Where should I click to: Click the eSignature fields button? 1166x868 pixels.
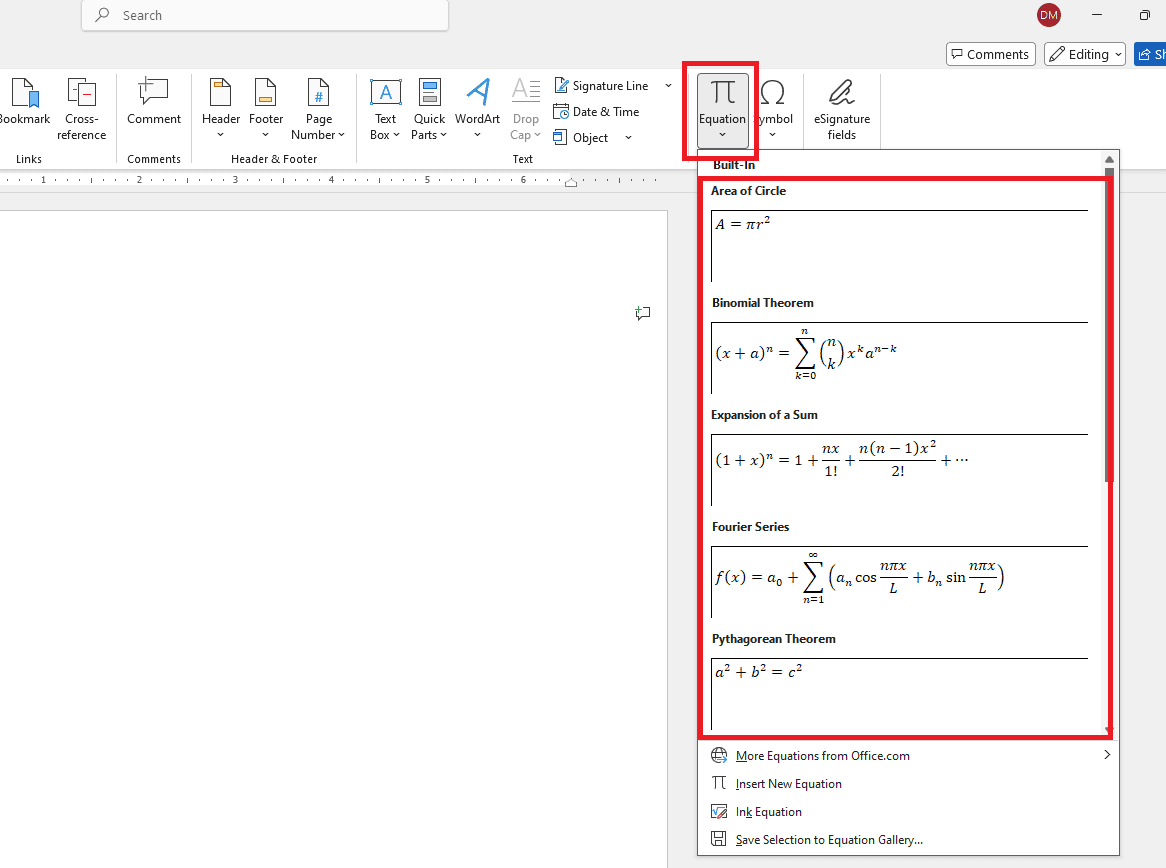[x=842, y=109]
